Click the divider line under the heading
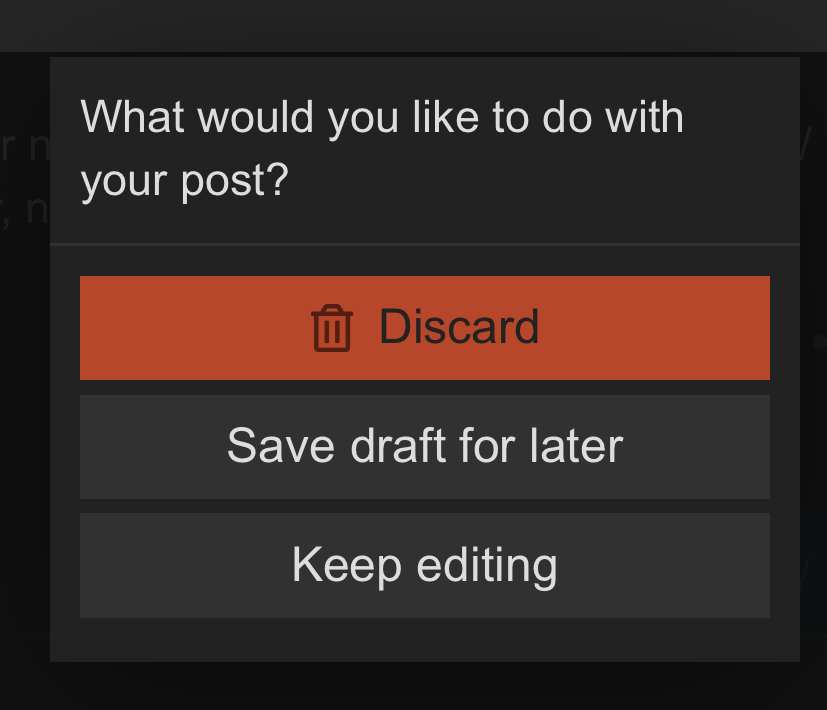The image size is (827, 710). pyautogui.click(x=424, y=243)
